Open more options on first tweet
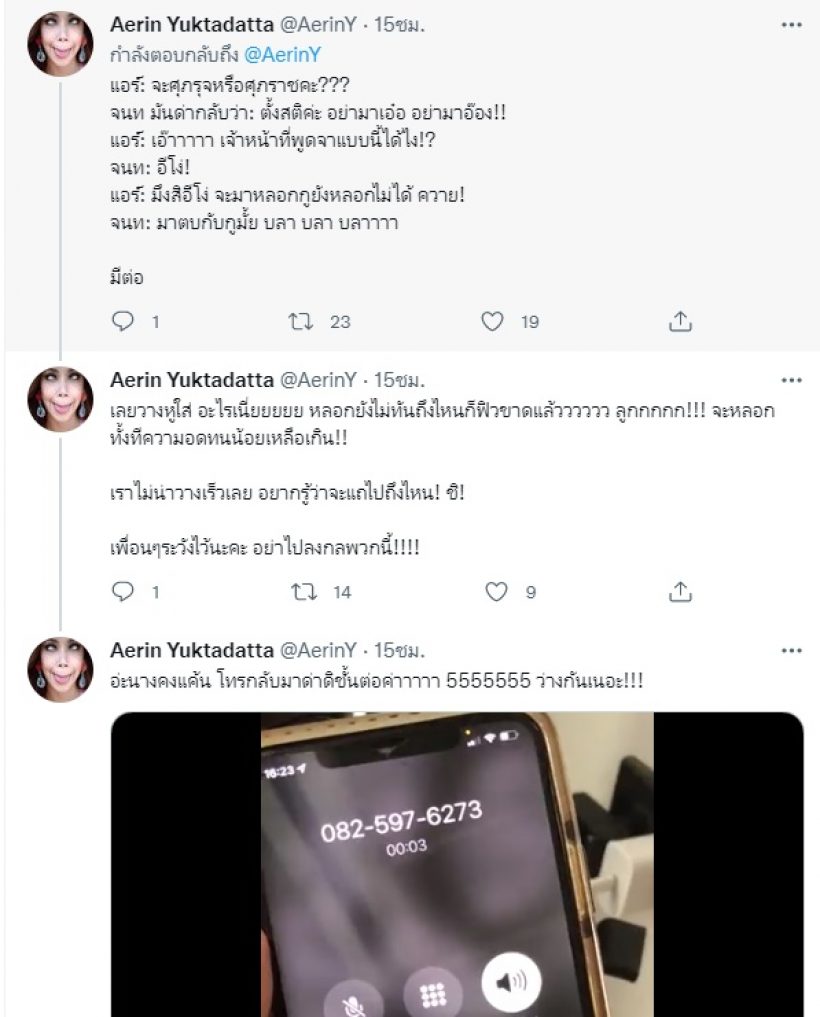820x1017 pixels. point(791,25)
